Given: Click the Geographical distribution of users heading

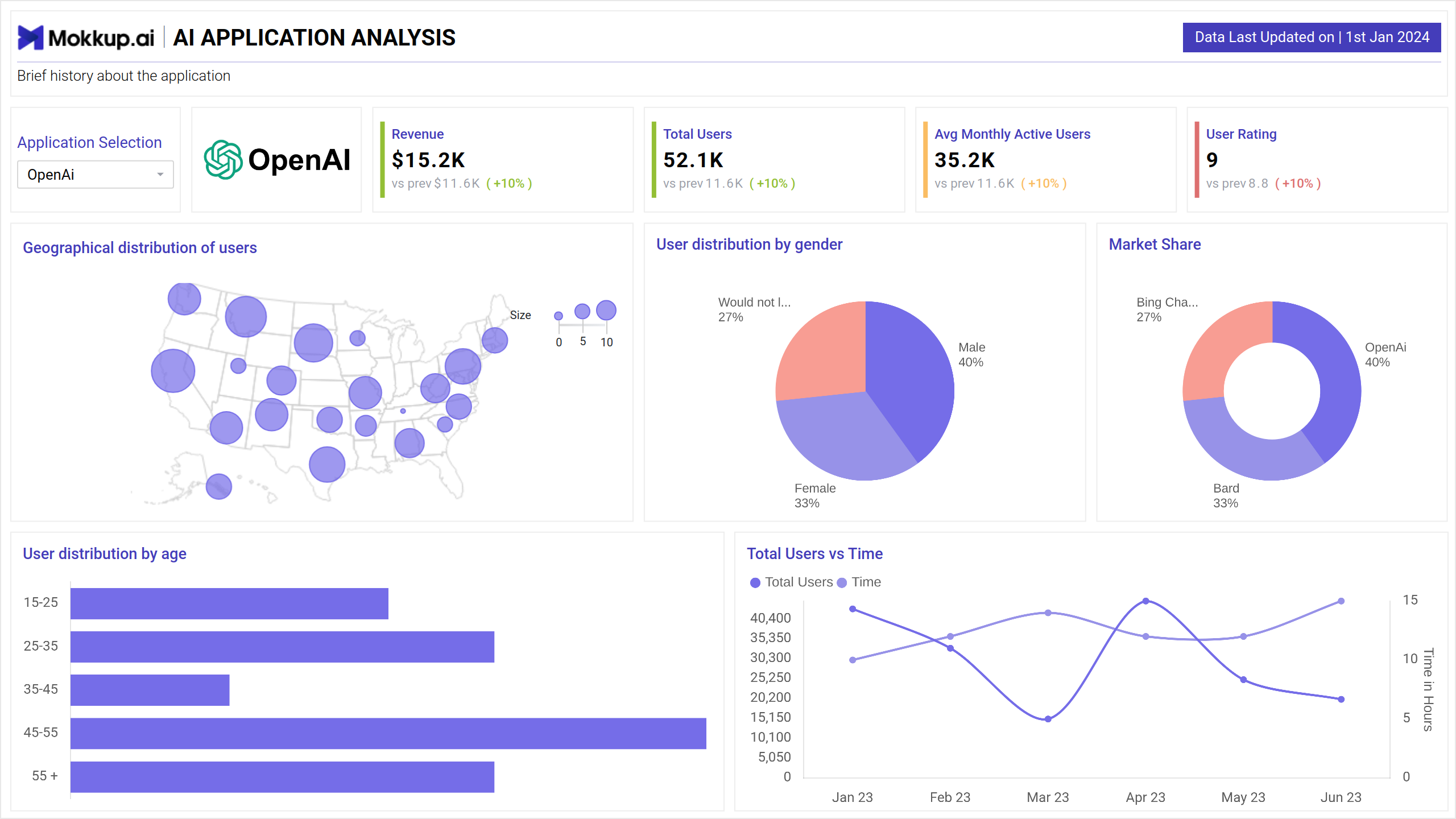Looking at the screenshot, I should pyautogui.click(x=140, y=248).
